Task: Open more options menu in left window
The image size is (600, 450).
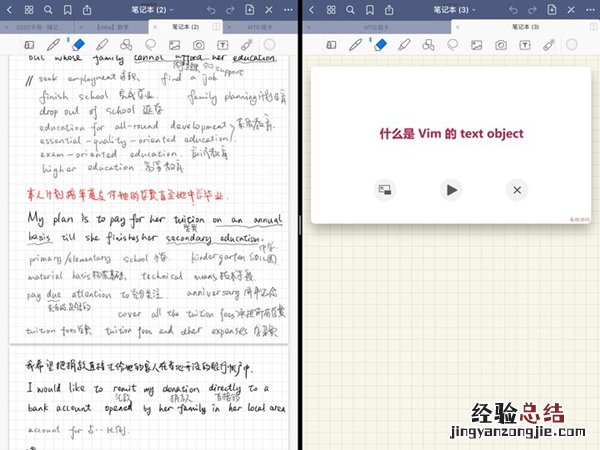Action: click(288, 10)
